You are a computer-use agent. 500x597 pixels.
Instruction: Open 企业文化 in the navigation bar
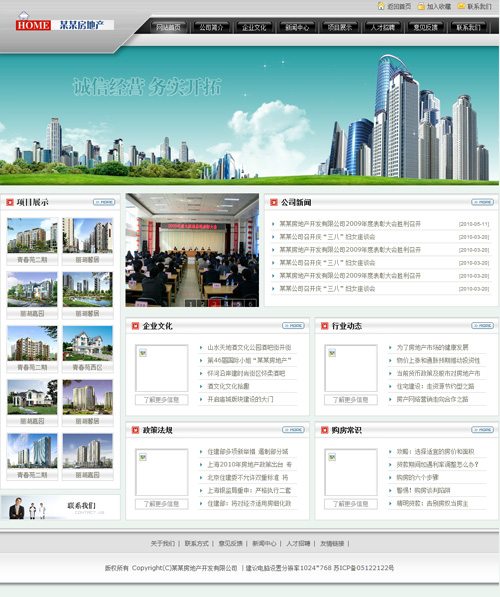coord(254,27)
